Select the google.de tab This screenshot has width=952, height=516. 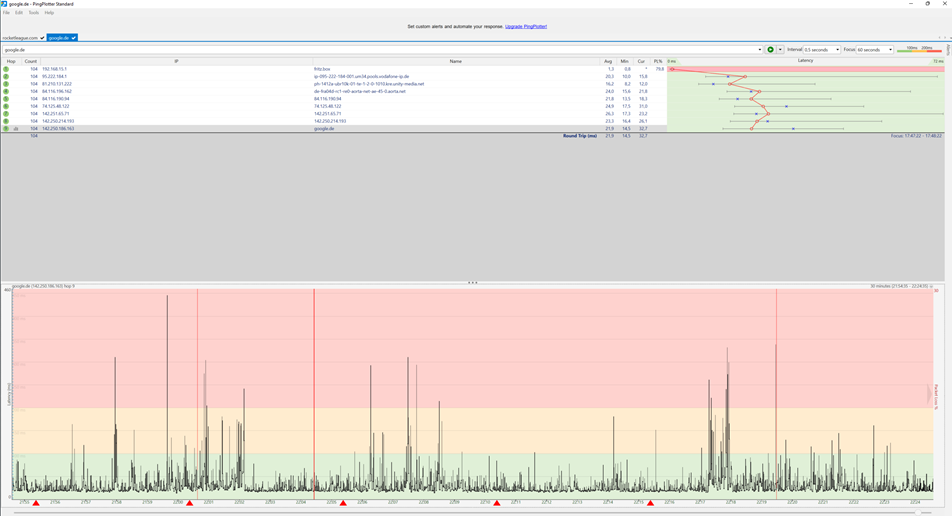pos(62,38)
